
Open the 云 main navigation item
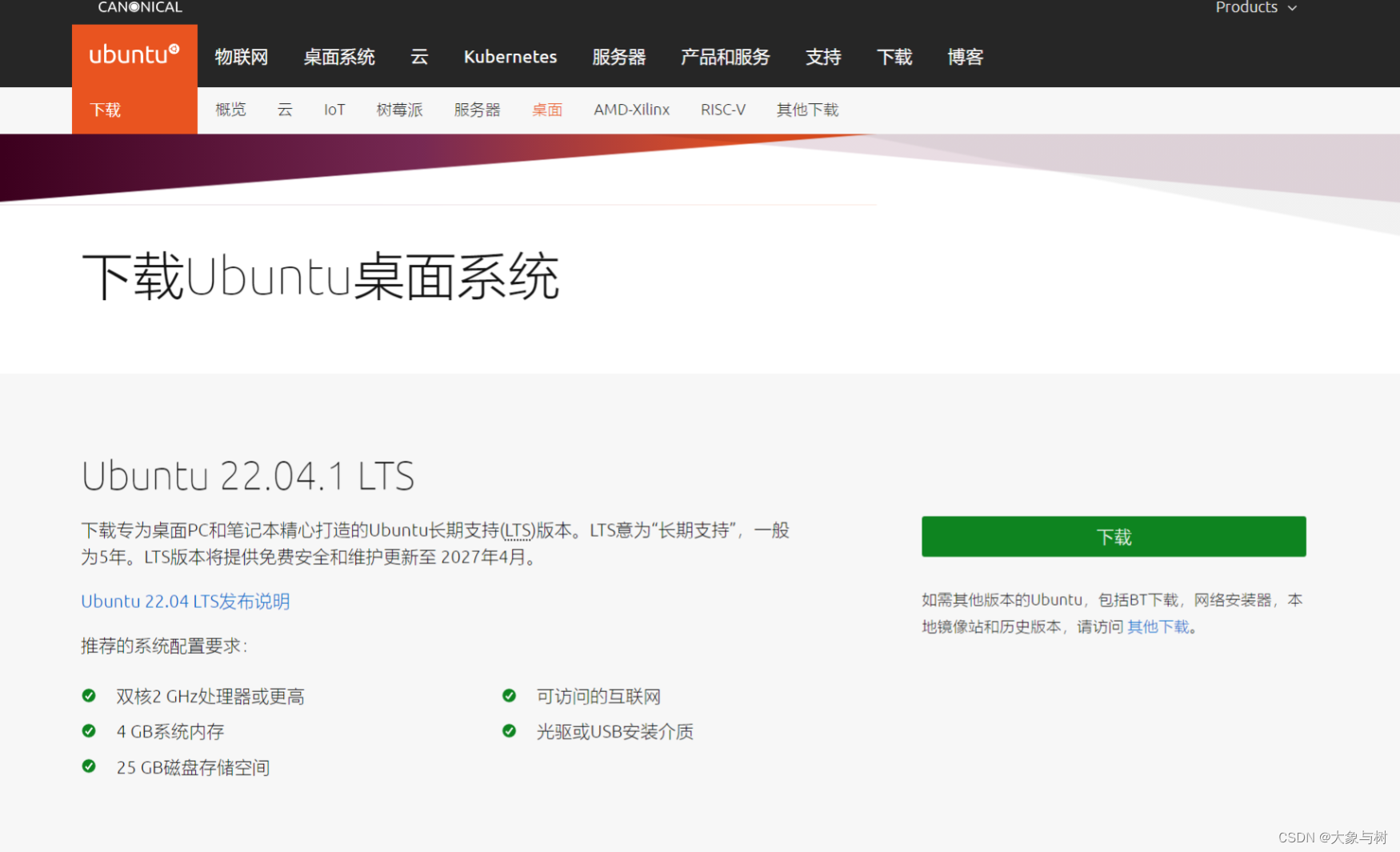pyautogui.click(x=419, y=57)
